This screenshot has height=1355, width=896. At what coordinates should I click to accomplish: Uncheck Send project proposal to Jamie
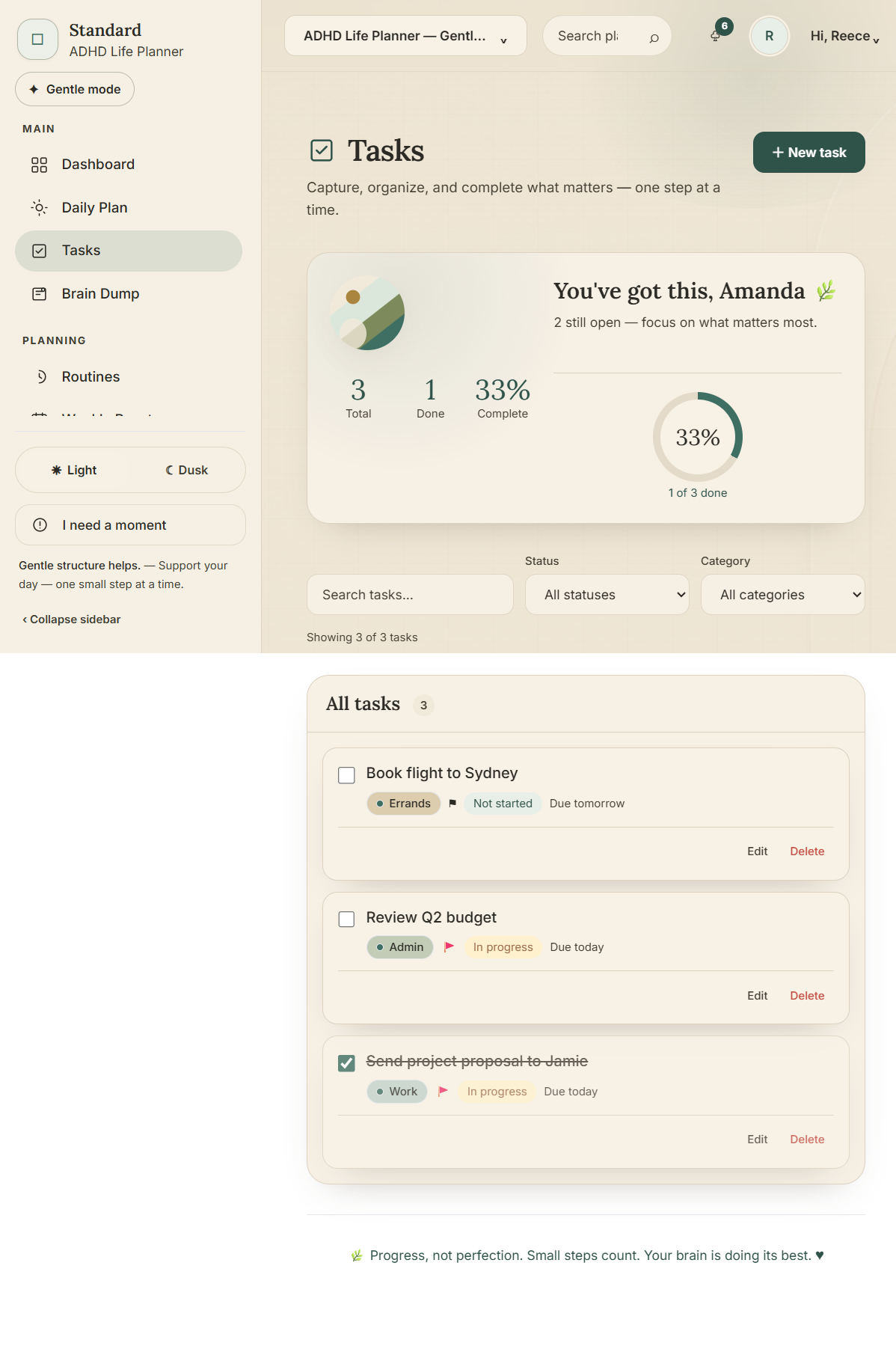coord(346,1063)
